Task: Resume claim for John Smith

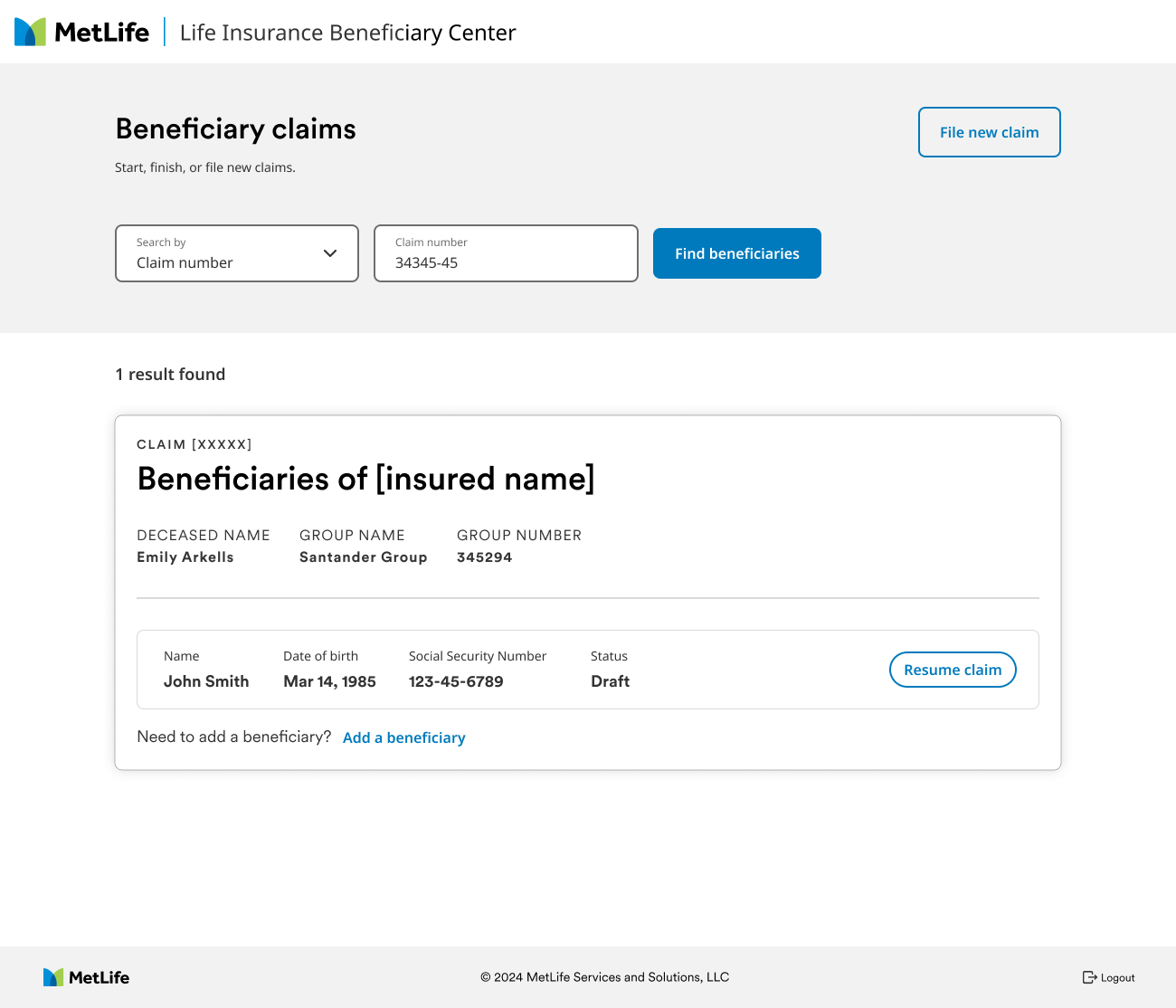Action: point(953,670)
